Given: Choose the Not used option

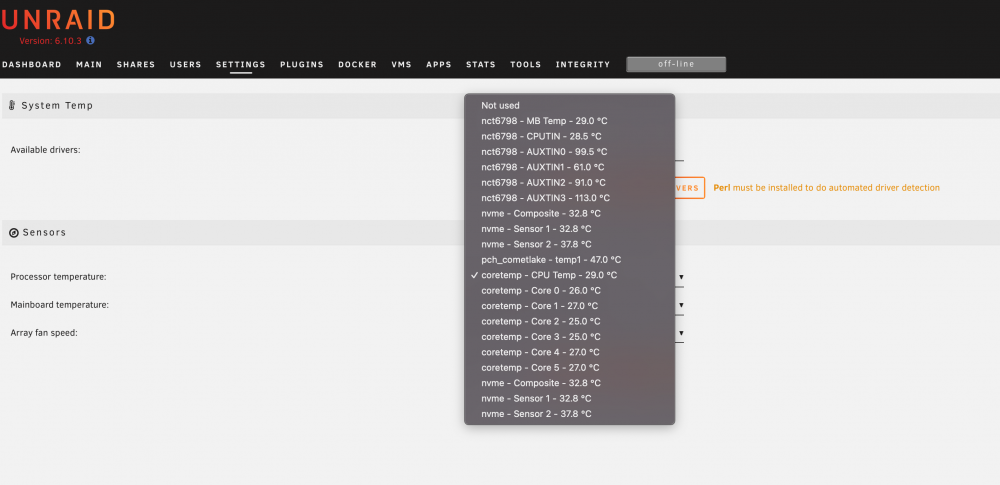Looking at the screenshot, I should (x=569, y=105).
